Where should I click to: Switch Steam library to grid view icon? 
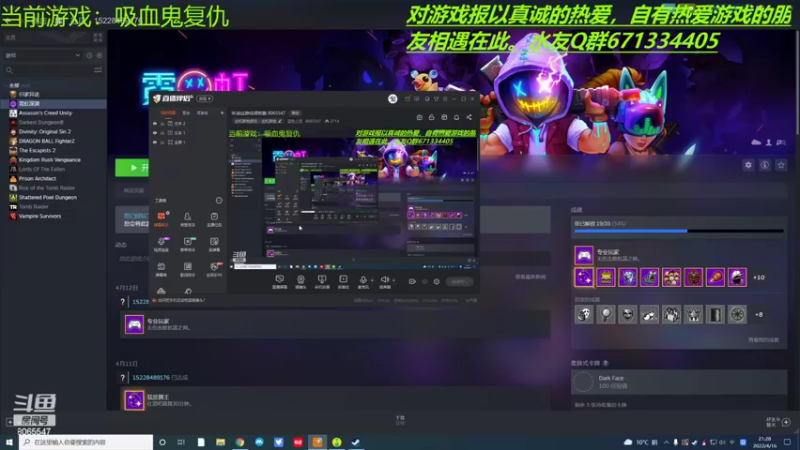click(98, 38)
